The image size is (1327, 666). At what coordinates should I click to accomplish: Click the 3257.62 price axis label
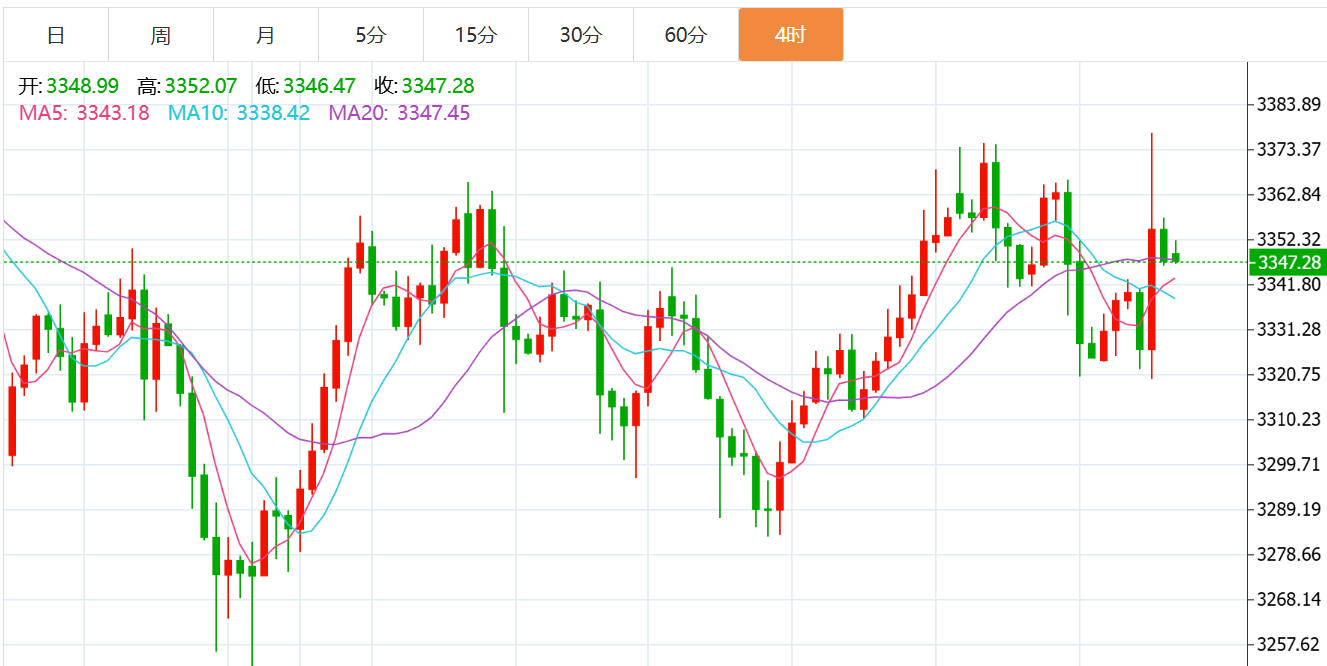point(1289,644)
